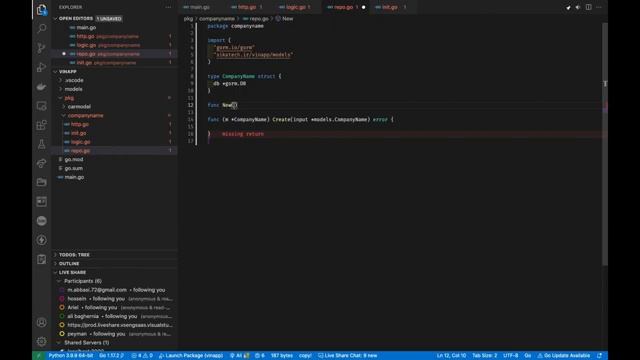Image resolution: width=640 pixels, height=360 pixels.
Task: Open the Testing flask view
Action: [x=41, y=144]
